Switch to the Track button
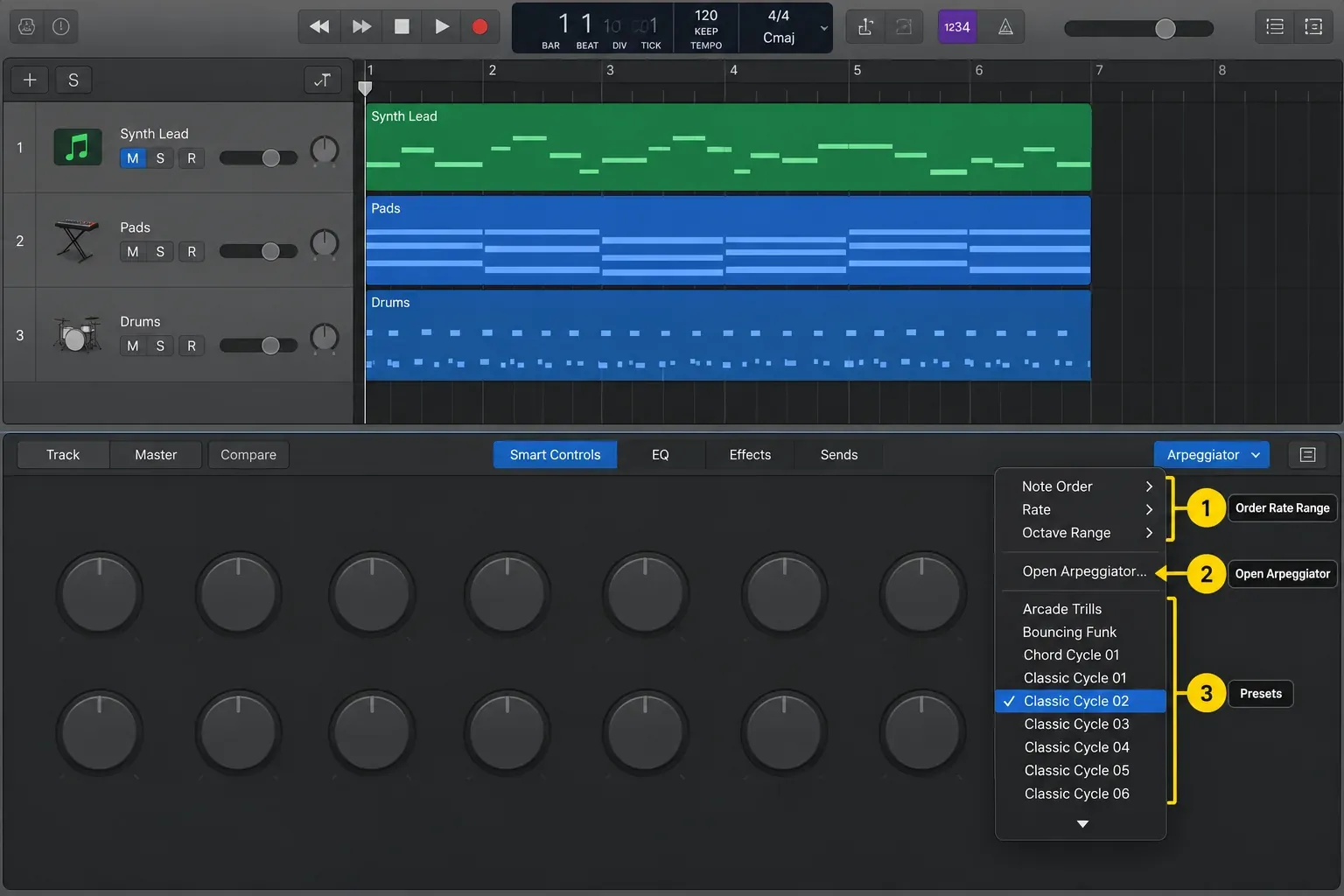Image resolution: width=1344 pixels, height=896 pixels. tap(63, 455)
